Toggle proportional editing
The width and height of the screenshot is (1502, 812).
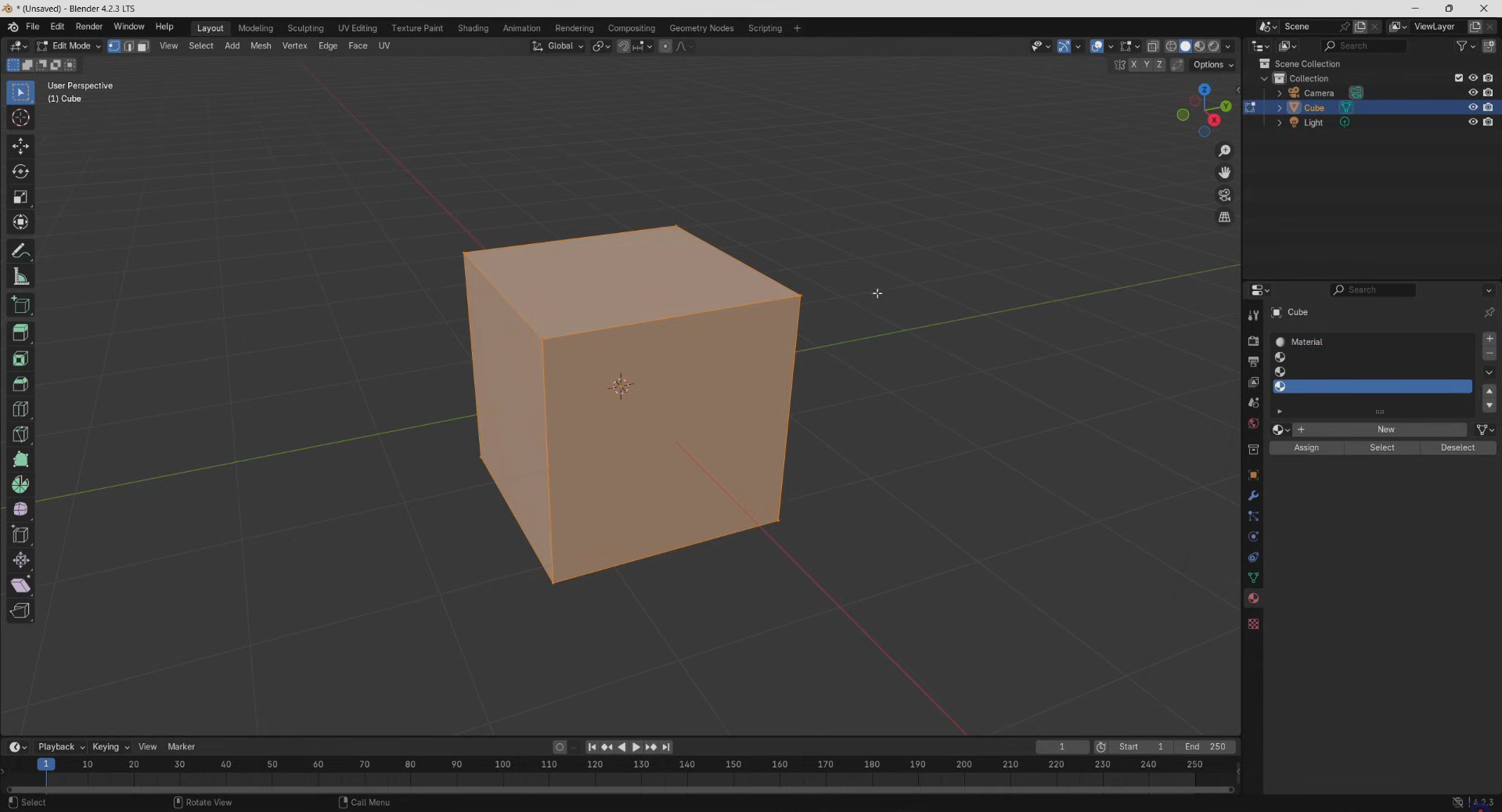pyautogui.click(x=665, y=46)
